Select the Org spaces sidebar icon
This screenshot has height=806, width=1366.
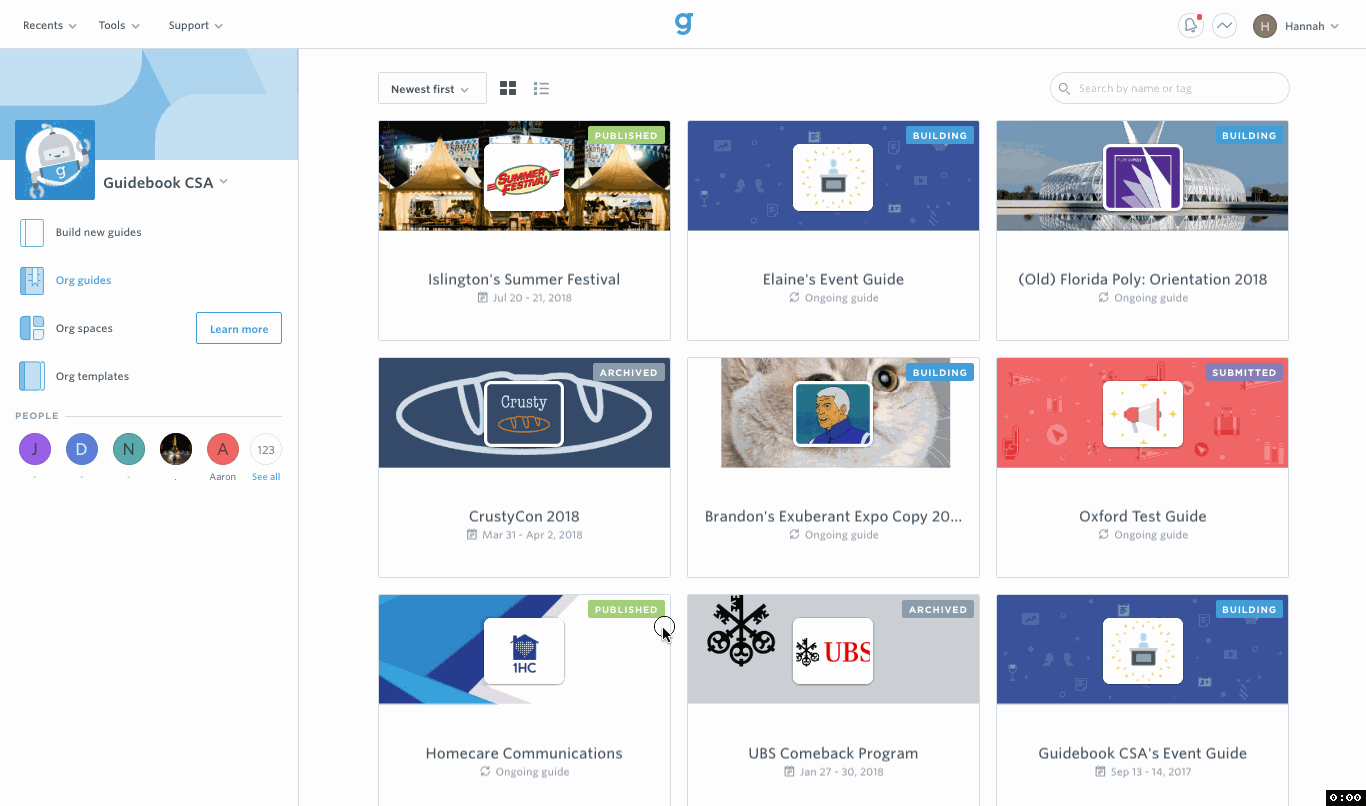31,327
